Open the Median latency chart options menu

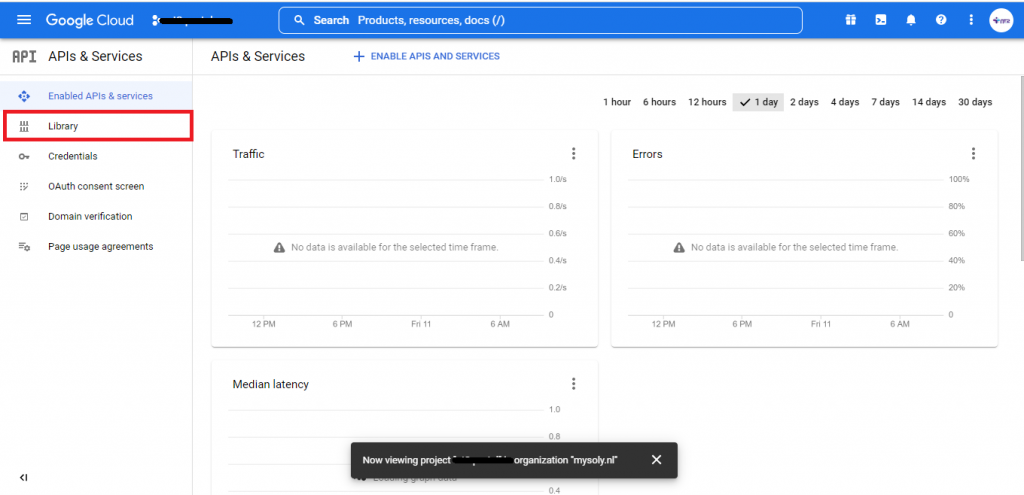click(x=573, y=384)
